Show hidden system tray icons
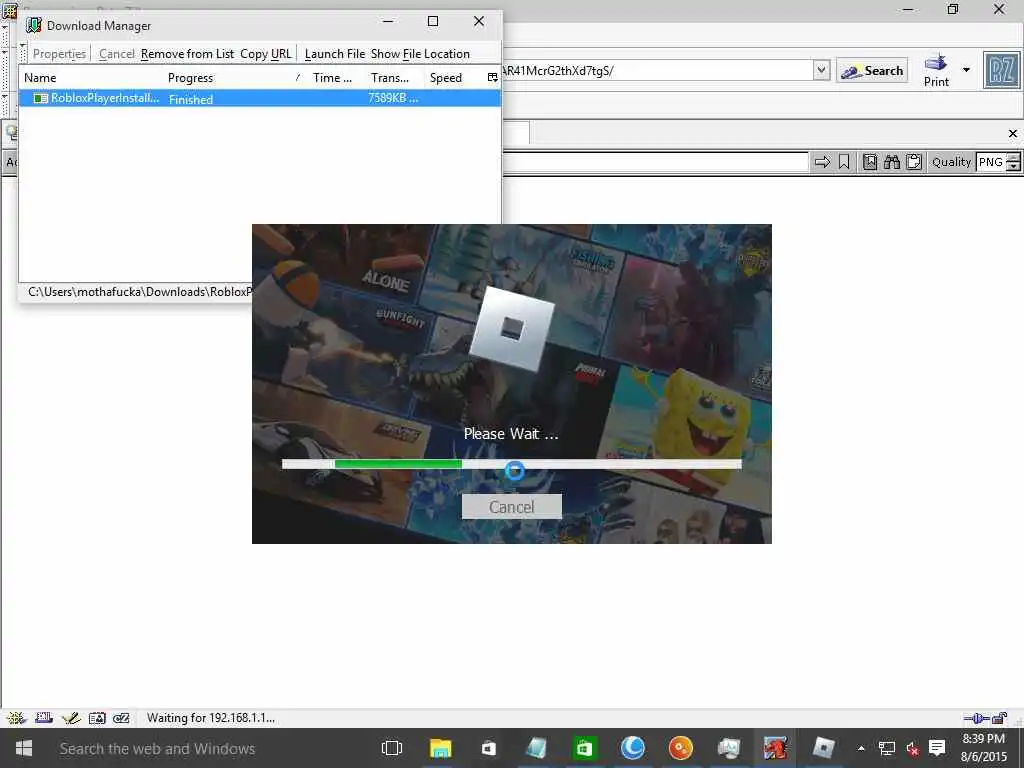The height and width of the screenshot is (768, 1024). (x=861, y=748)
